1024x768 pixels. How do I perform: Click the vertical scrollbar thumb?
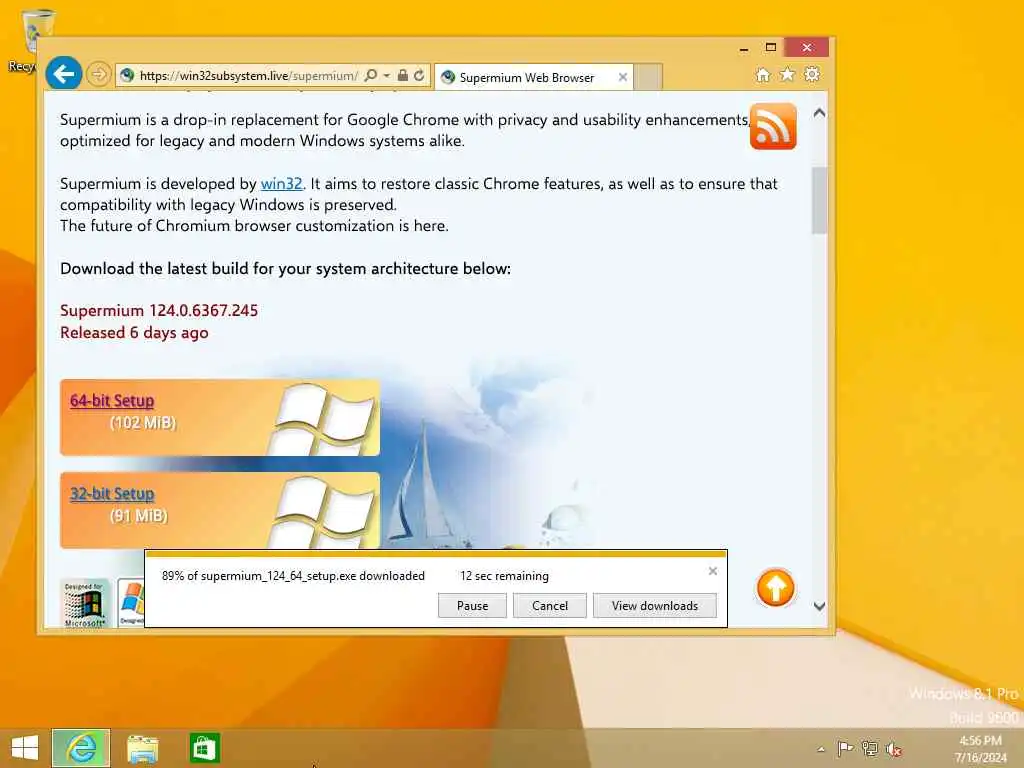point(820,200)
